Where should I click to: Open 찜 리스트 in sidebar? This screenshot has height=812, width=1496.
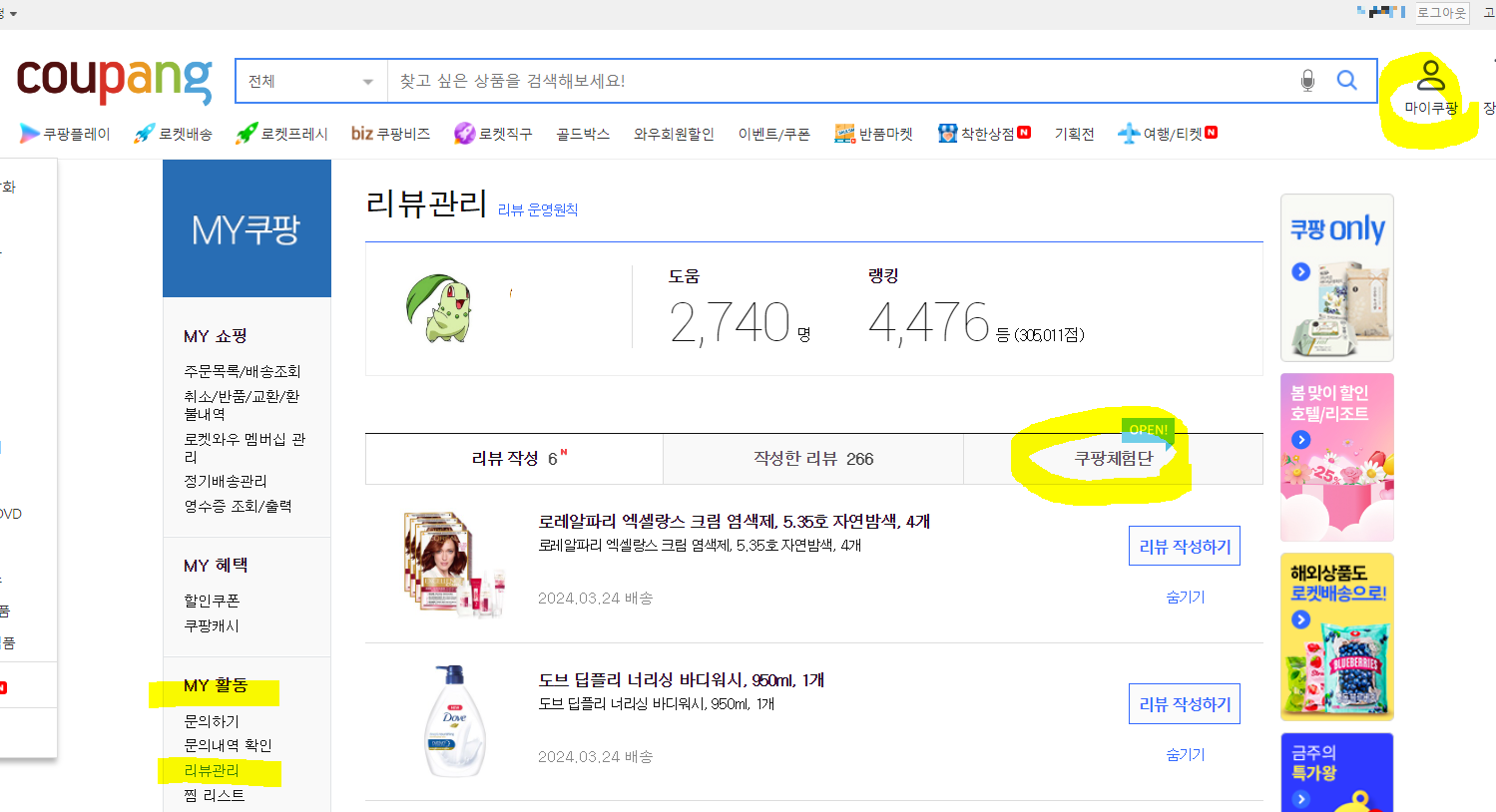click(x=215, y=796)
